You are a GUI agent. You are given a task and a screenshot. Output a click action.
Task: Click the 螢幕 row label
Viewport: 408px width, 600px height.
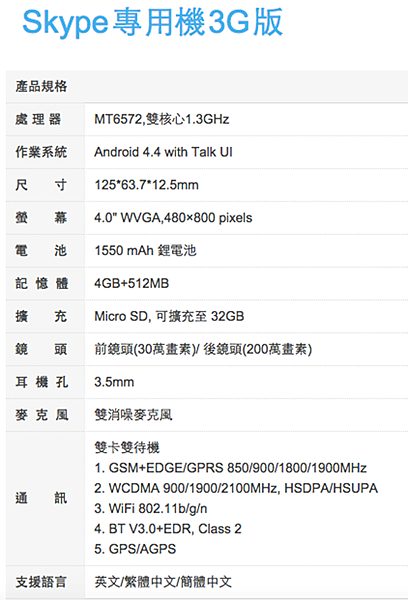click(x=41, y=218)
